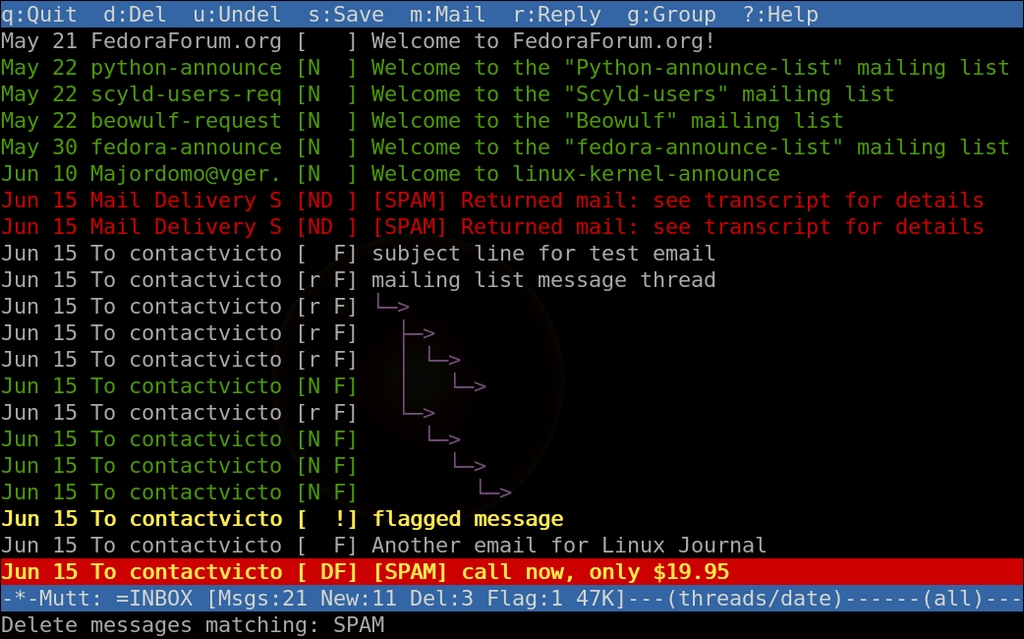Image resolution: width=1024 pixels, height=639 pixels.
Task: Click the first thread arrow under mailing list thread
Action: click(x=393, y=305)
